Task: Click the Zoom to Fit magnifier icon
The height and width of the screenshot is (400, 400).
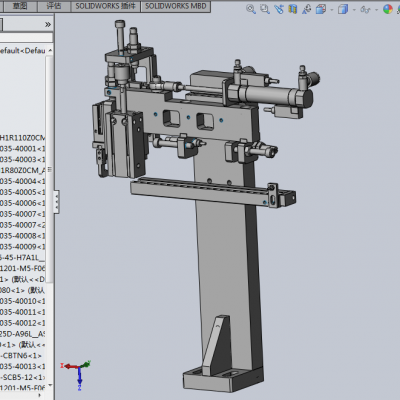Action: (x=250, y=9)
